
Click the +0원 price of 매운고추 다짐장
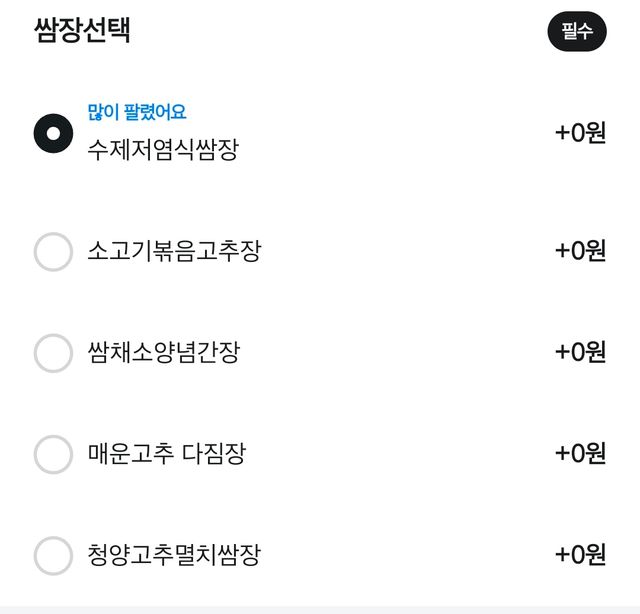(x=580, y=454)
